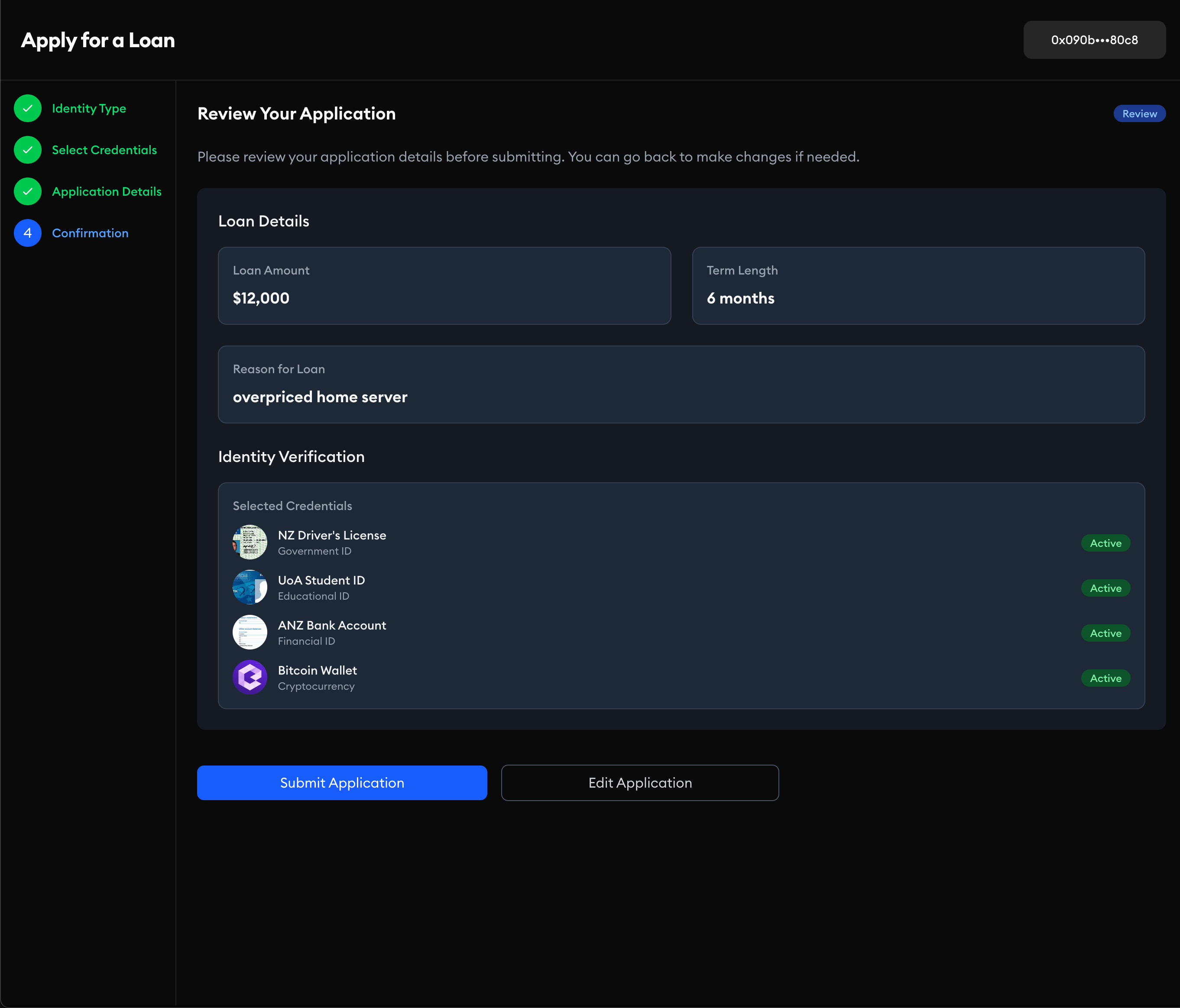Screen dimensions: 1180x1008
Task: Submit the loan application
Action: (x=342, y=782)
